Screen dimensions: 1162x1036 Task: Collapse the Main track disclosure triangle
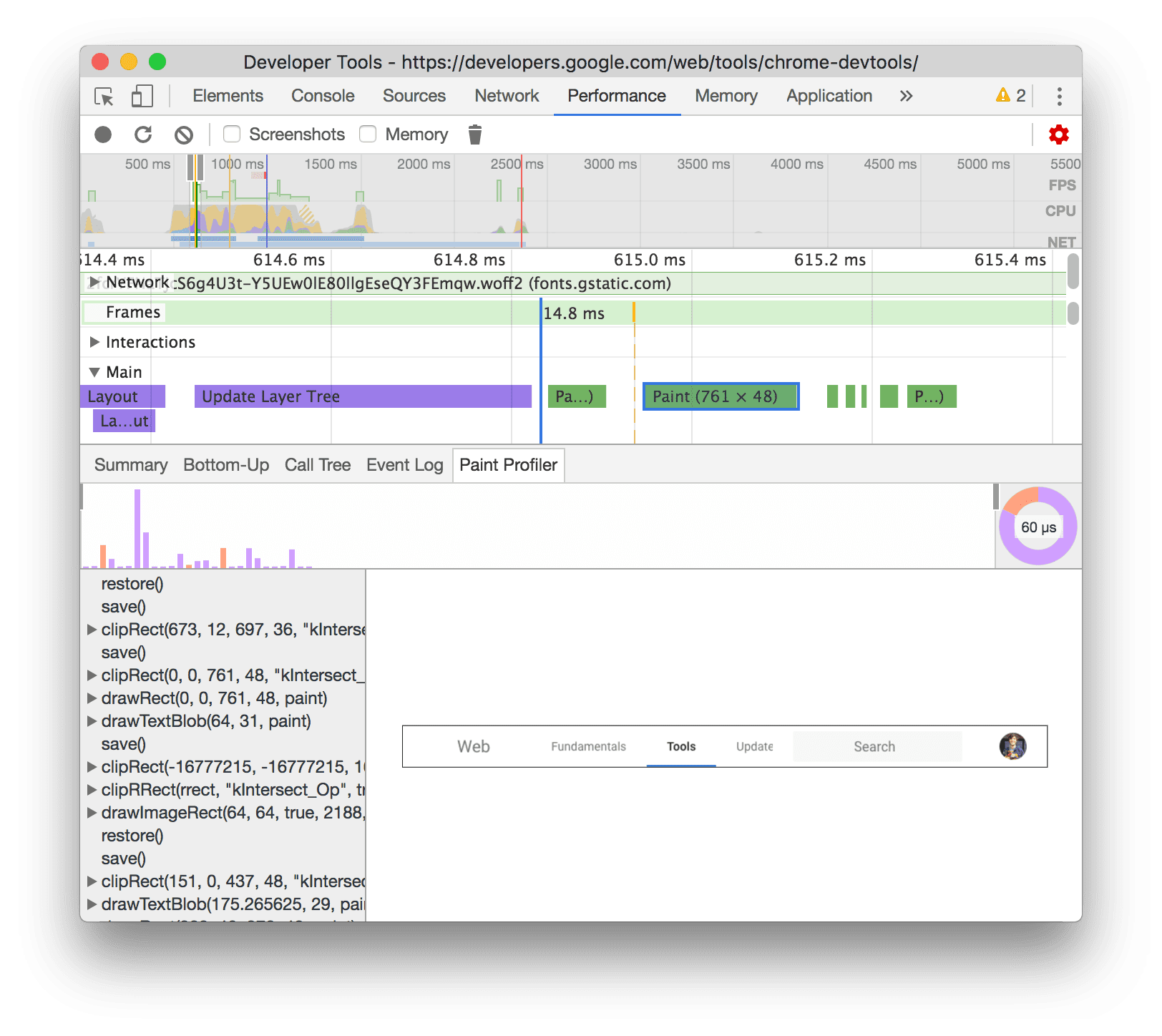(x=94, y=372)
